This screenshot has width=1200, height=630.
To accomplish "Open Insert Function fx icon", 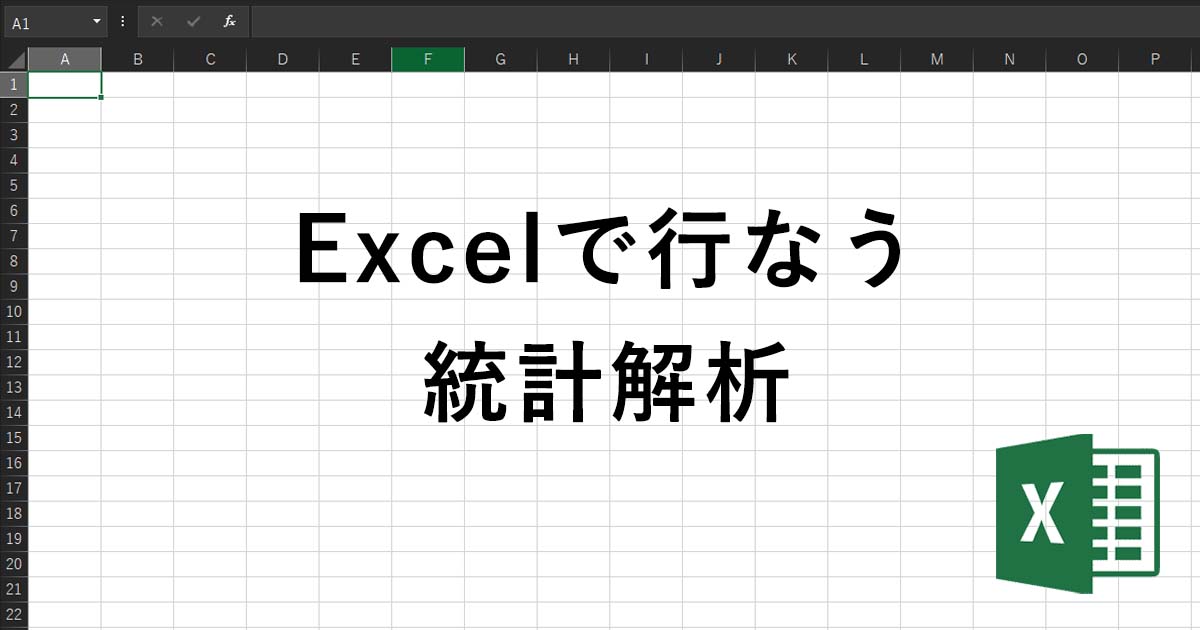I will (229, 21).
